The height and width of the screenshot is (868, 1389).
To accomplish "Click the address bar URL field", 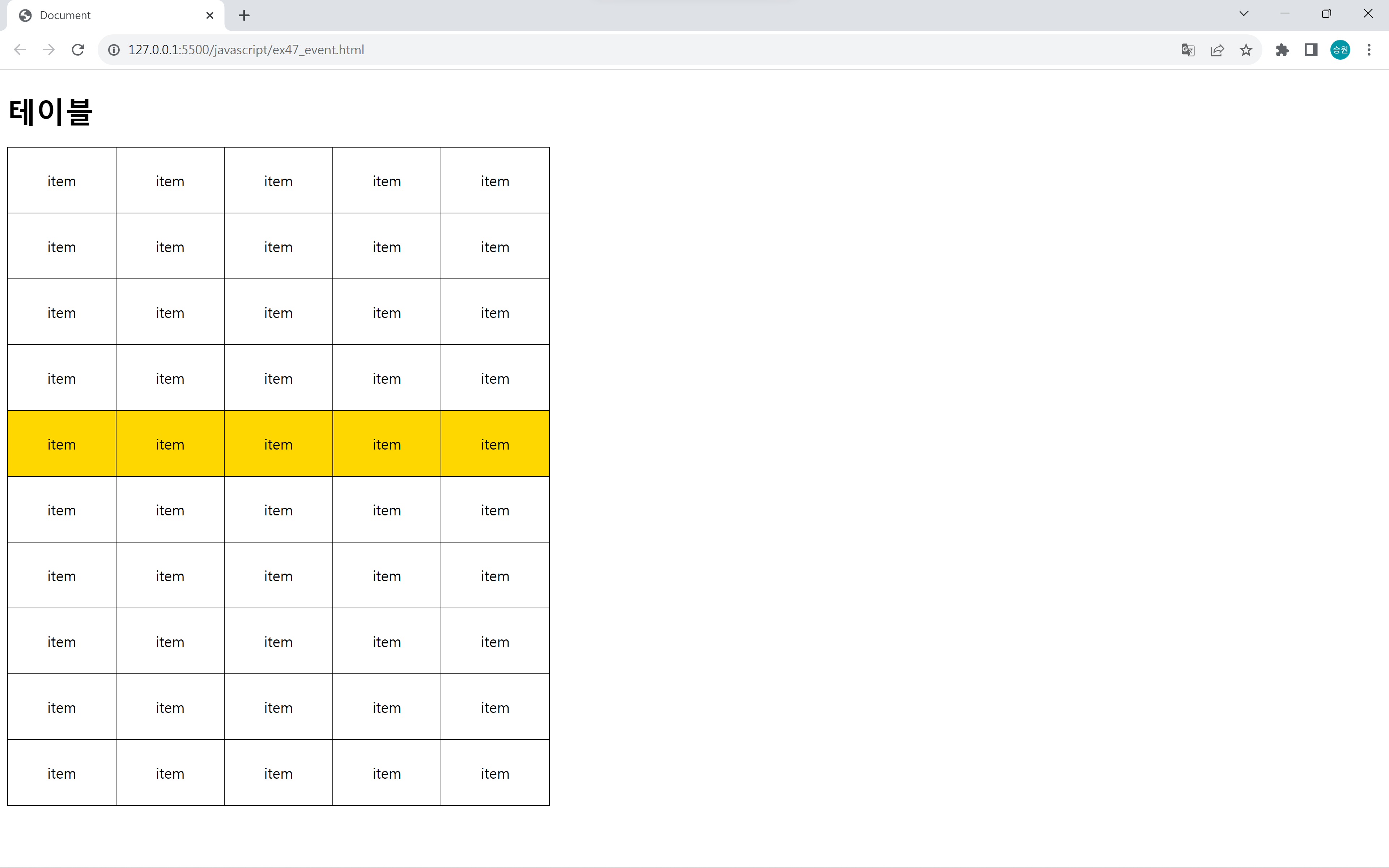I will click(631, 50).
